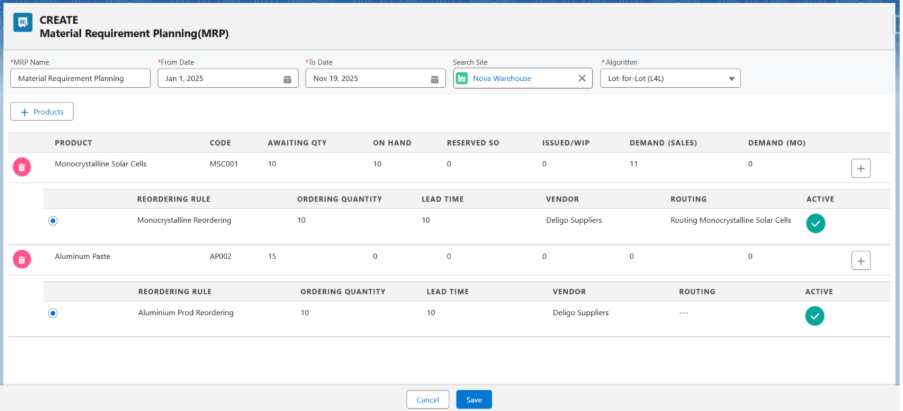
Task: Delete the Monocrystalline Solar Cells product row
Action: click(21, 167)
